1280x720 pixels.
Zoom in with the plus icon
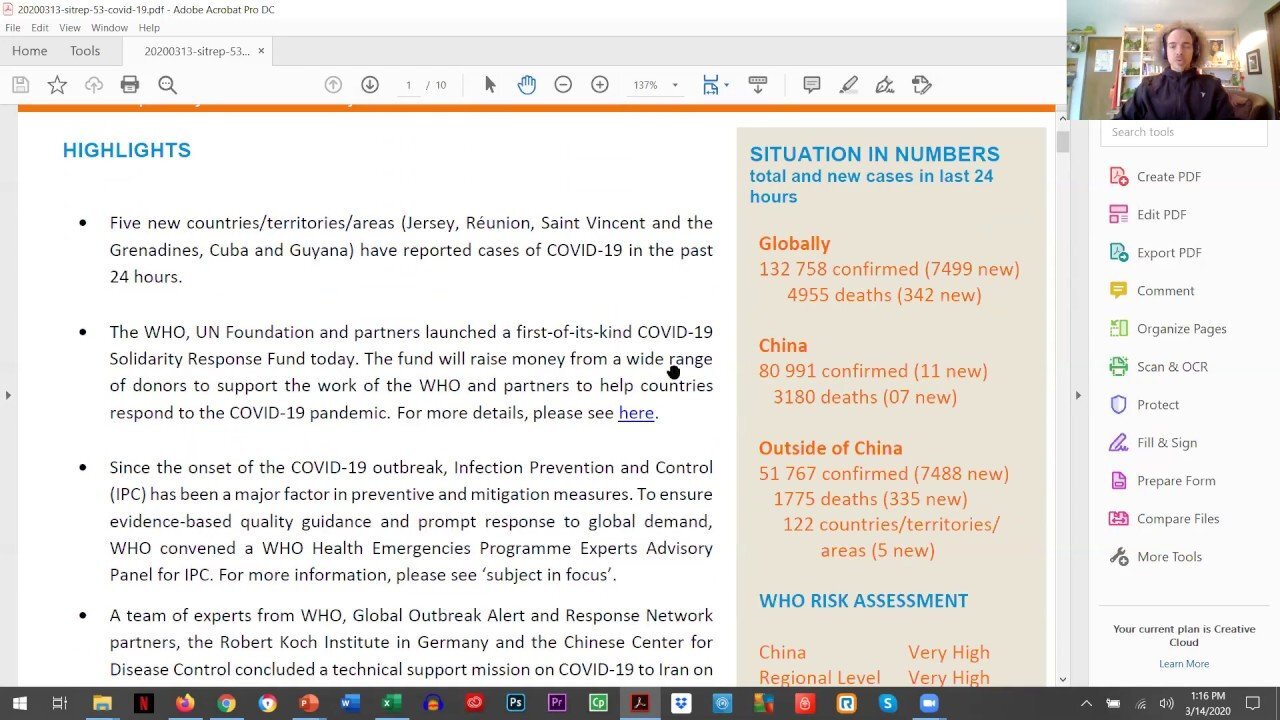click(x=600, y=85)
